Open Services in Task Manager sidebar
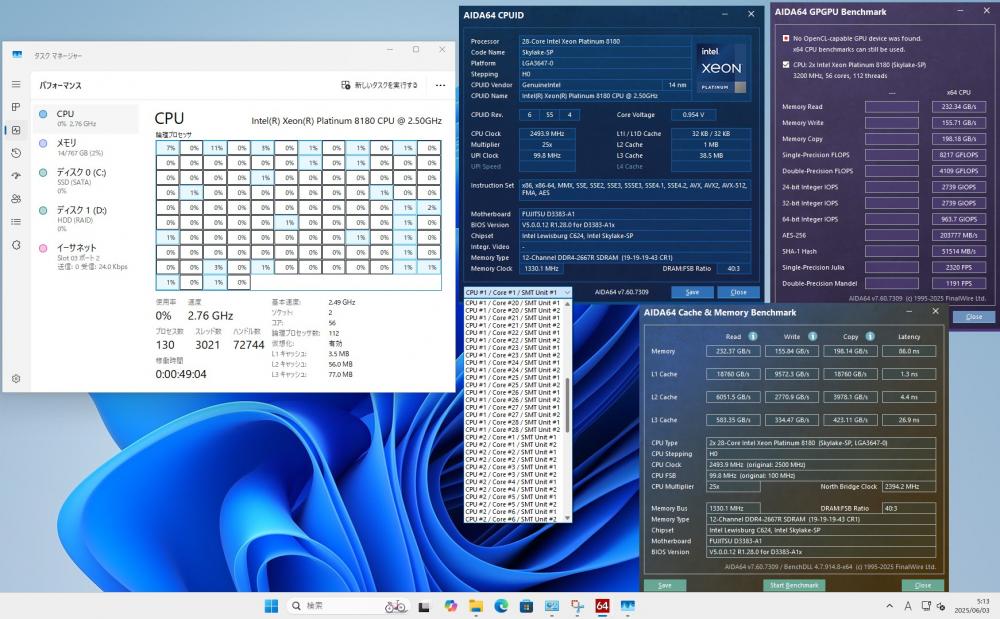 pyautogui.click(x=16, y=245)
